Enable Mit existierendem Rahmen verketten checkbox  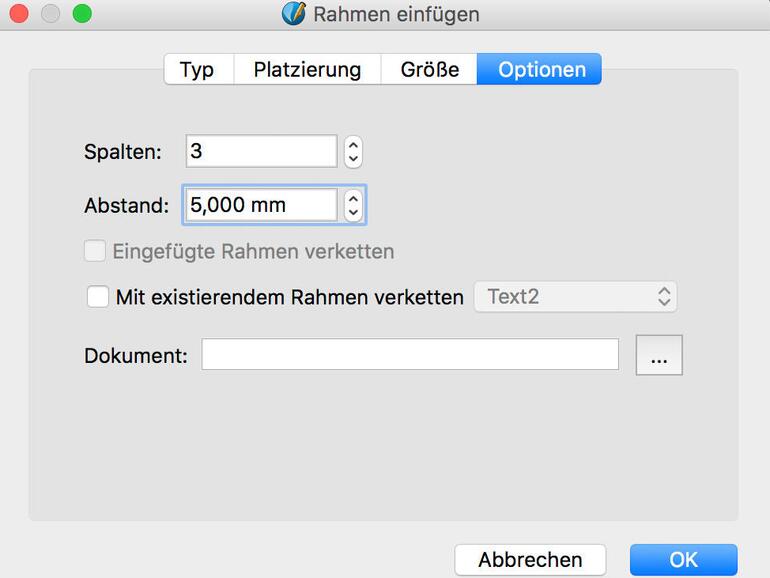(x=98, y=297)
